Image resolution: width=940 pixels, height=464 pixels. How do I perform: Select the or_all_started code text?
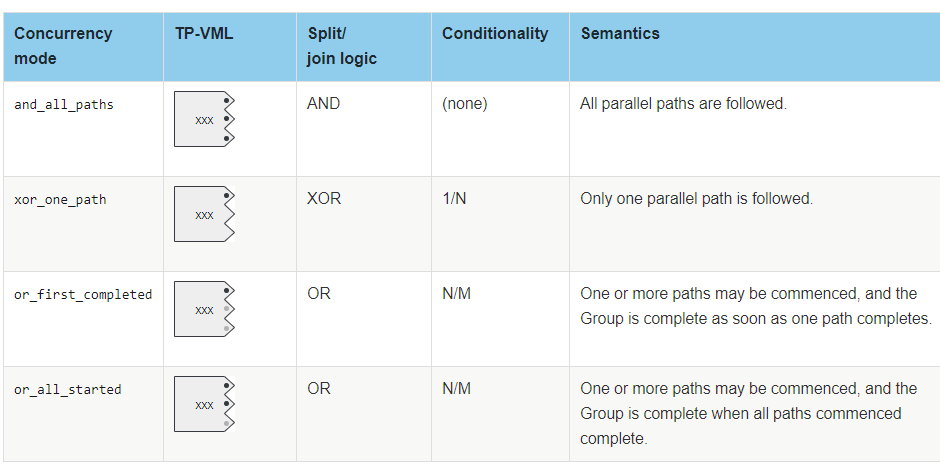(68, 390)
